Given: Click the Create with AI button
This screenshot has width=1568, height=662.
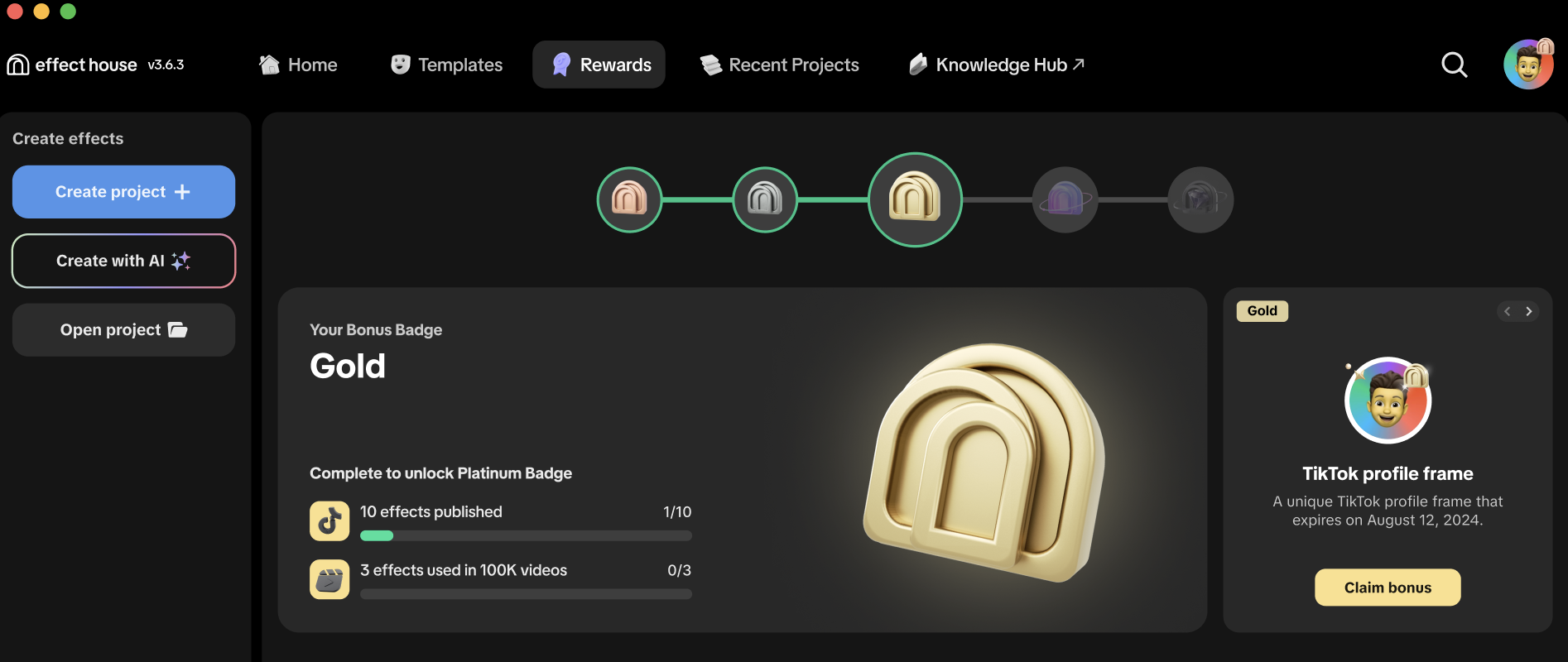Looking at the screenshot, I should [123, 261].
